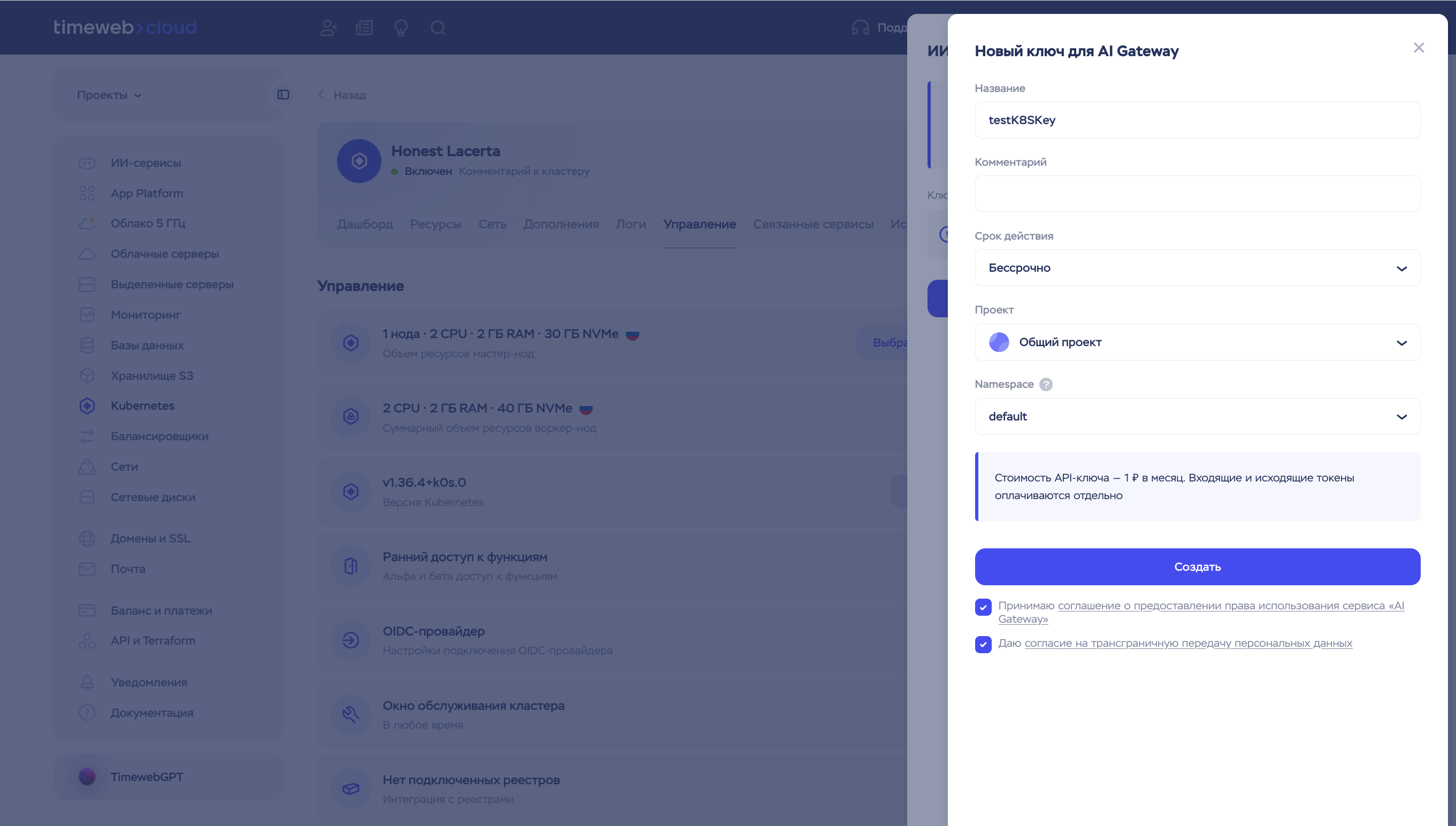This screenshot has height=826, width=1456.
Task: Open Балансировщики sidebar item
Action: coord(159,436)
